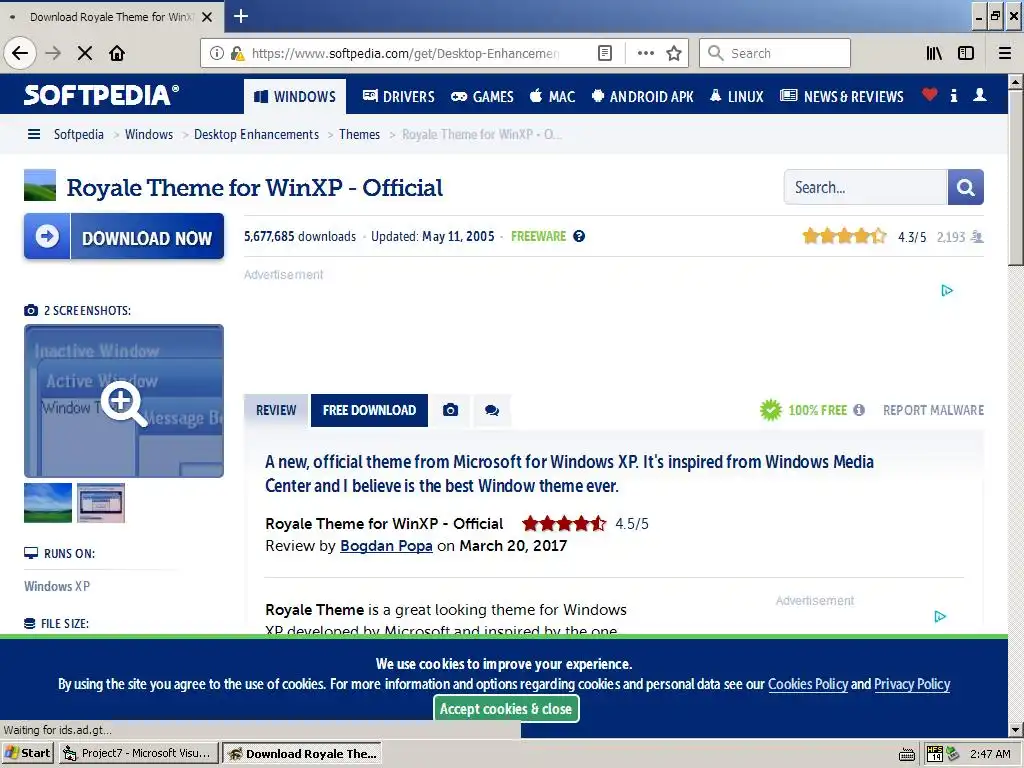Select the green hills wallpaper thumbnail
This screenshot has width=1024, height=768.
[48, 503]
